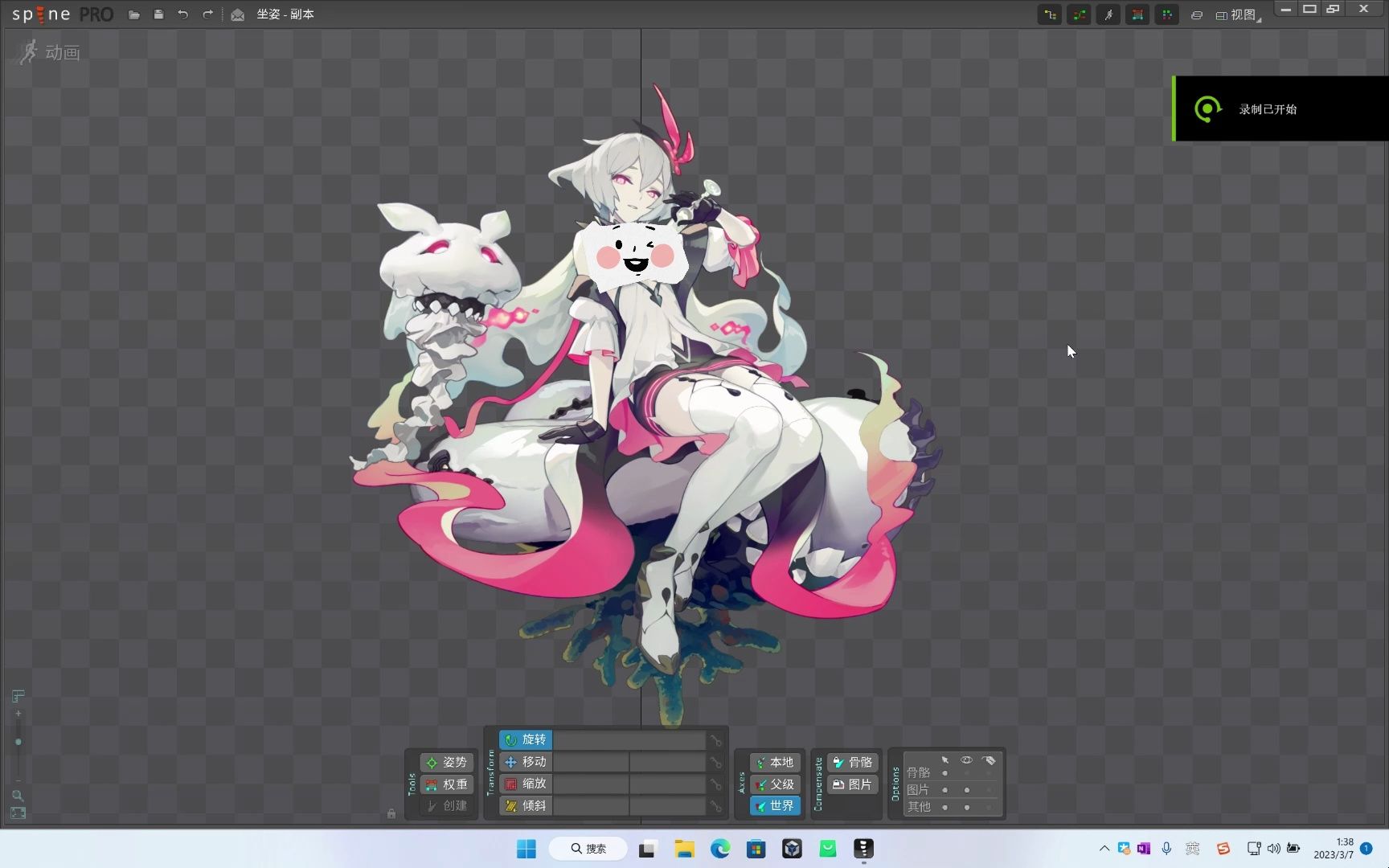Viewport: 1389px width, 868px height.
Task: Click the stacked-windows layout icon
Action: pyautogui.click(x=1197, y=15)
